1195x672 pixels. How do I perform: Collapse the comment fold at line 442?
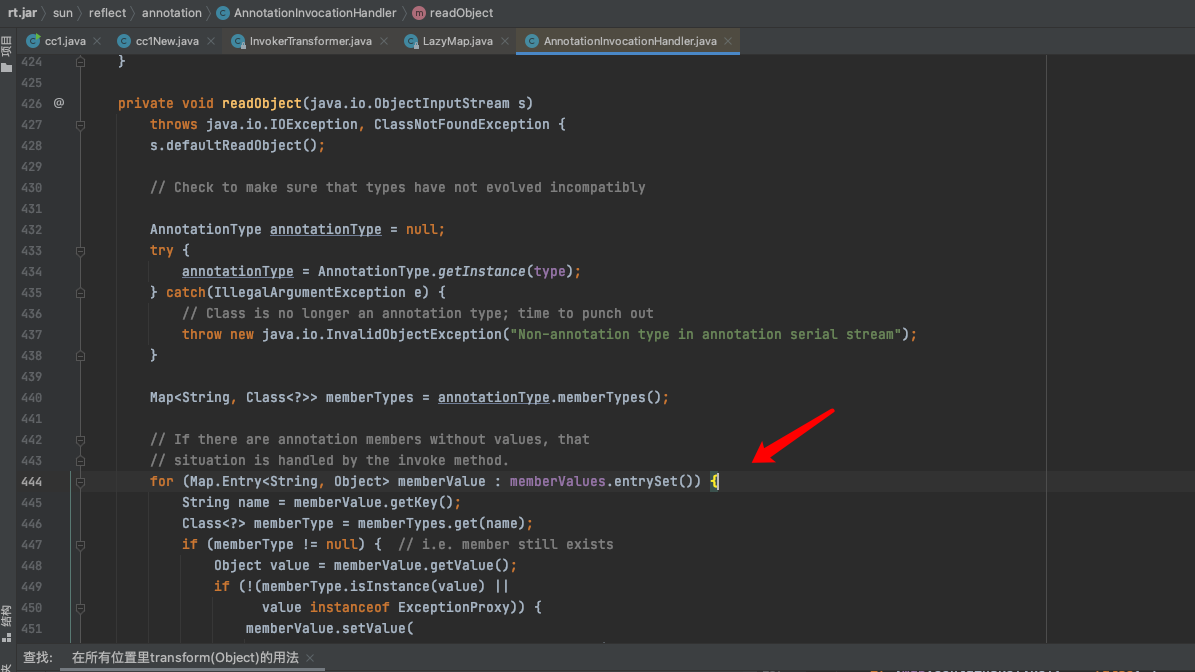coord(80,440)
